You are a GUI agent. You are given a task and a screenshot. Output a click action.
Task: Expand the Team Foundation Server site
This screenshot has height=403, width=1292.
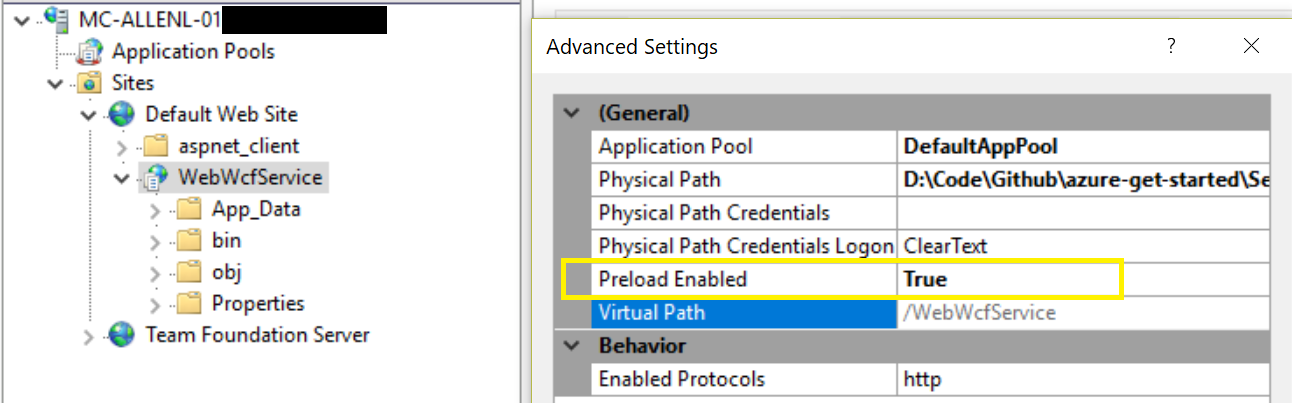pyautogui.click(x=89, y=336)
